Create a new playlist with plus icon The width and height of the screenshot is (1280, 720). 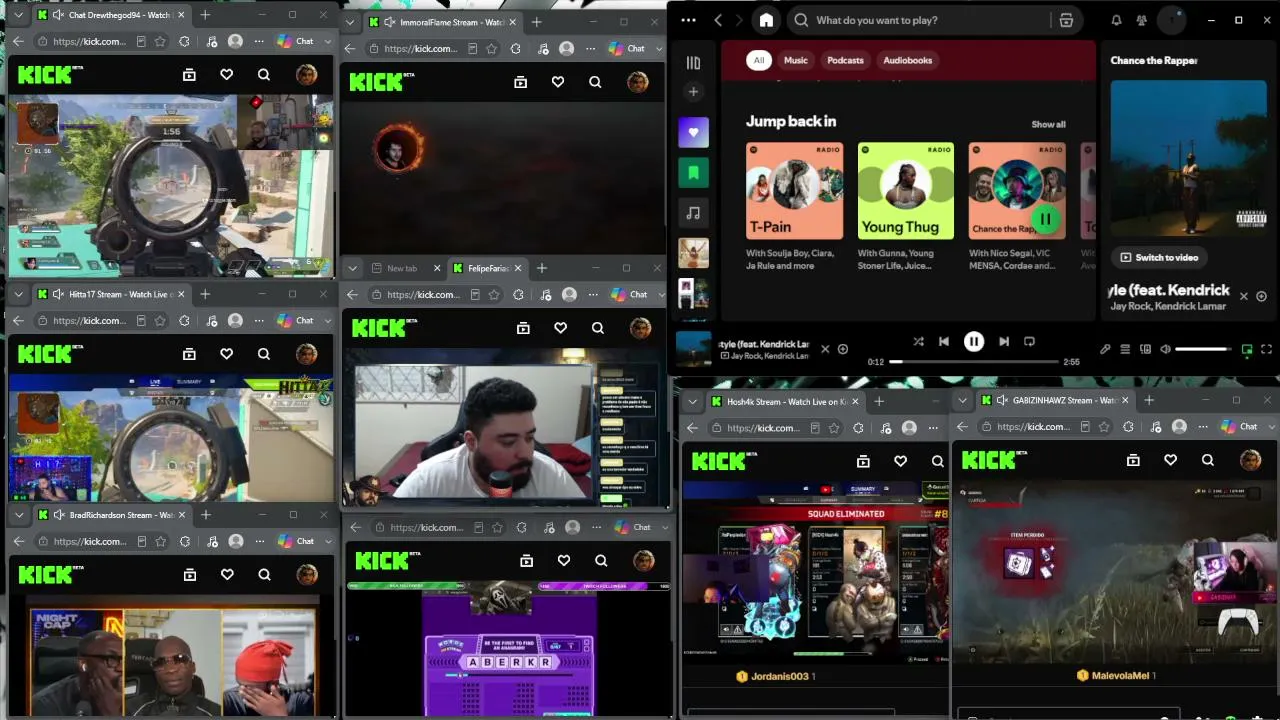point(693,92)
